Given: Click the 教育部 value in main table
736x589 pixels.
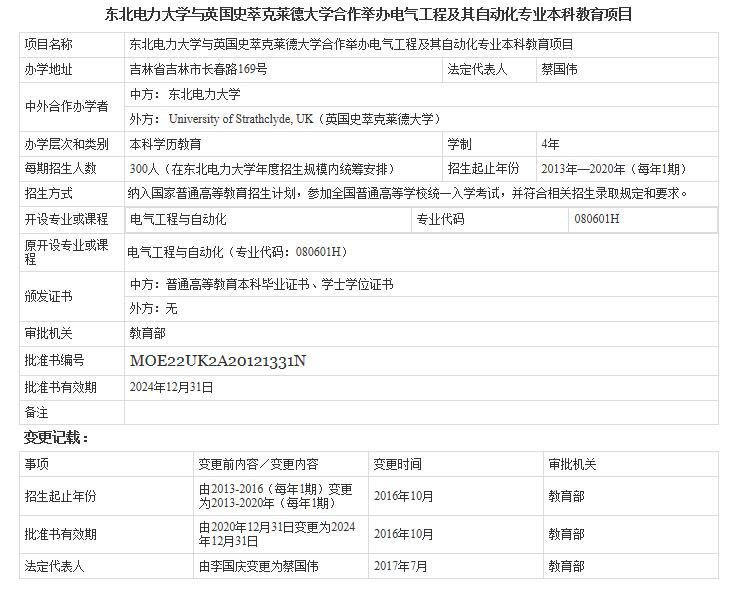Looking at the screenshot, I should (x=147, y=334).
